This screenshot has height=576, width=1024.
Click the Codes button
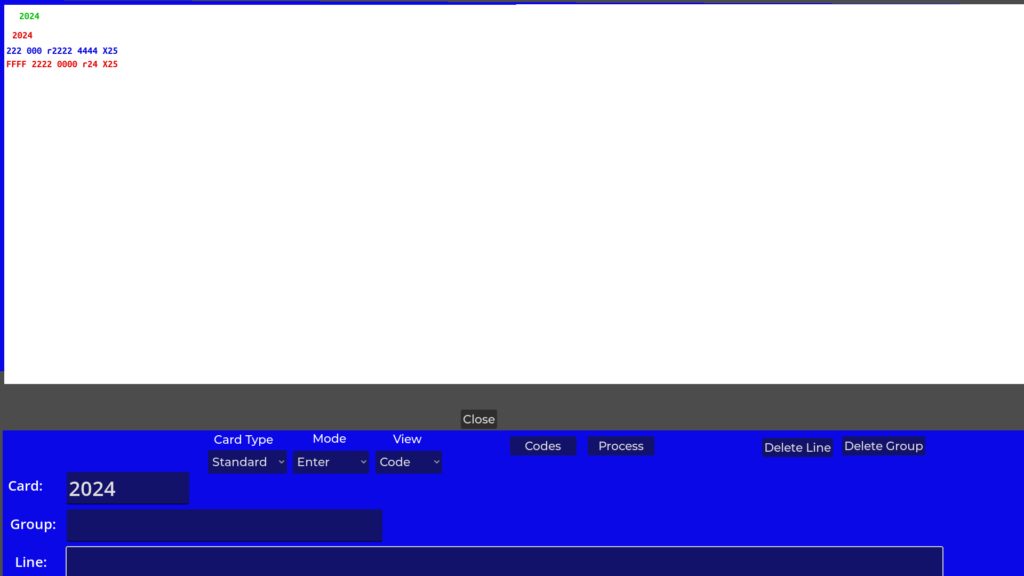pyautogui.click(x=542, y=446)
